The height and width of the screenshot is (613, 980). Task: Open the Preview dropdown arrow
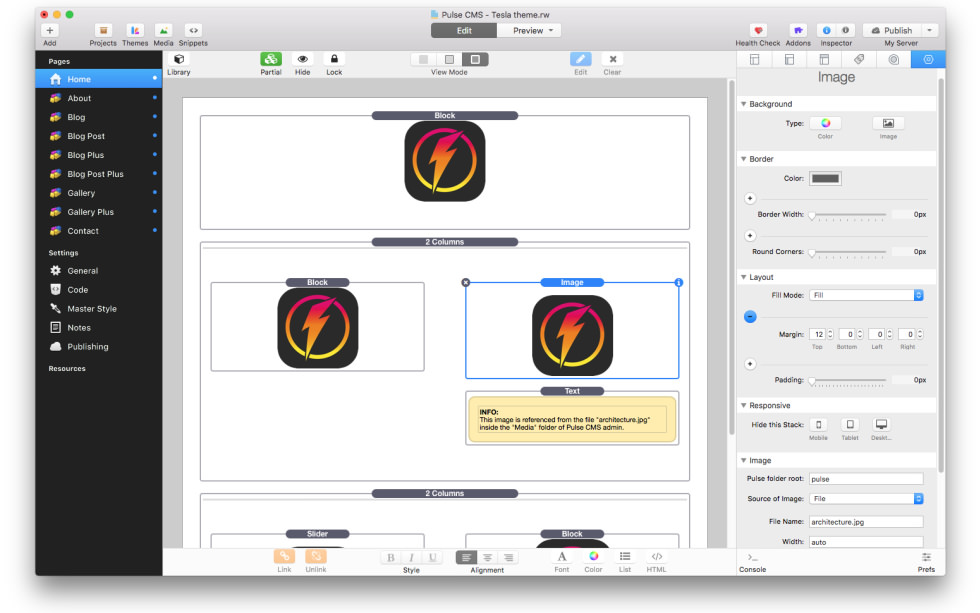pos(551,31)
